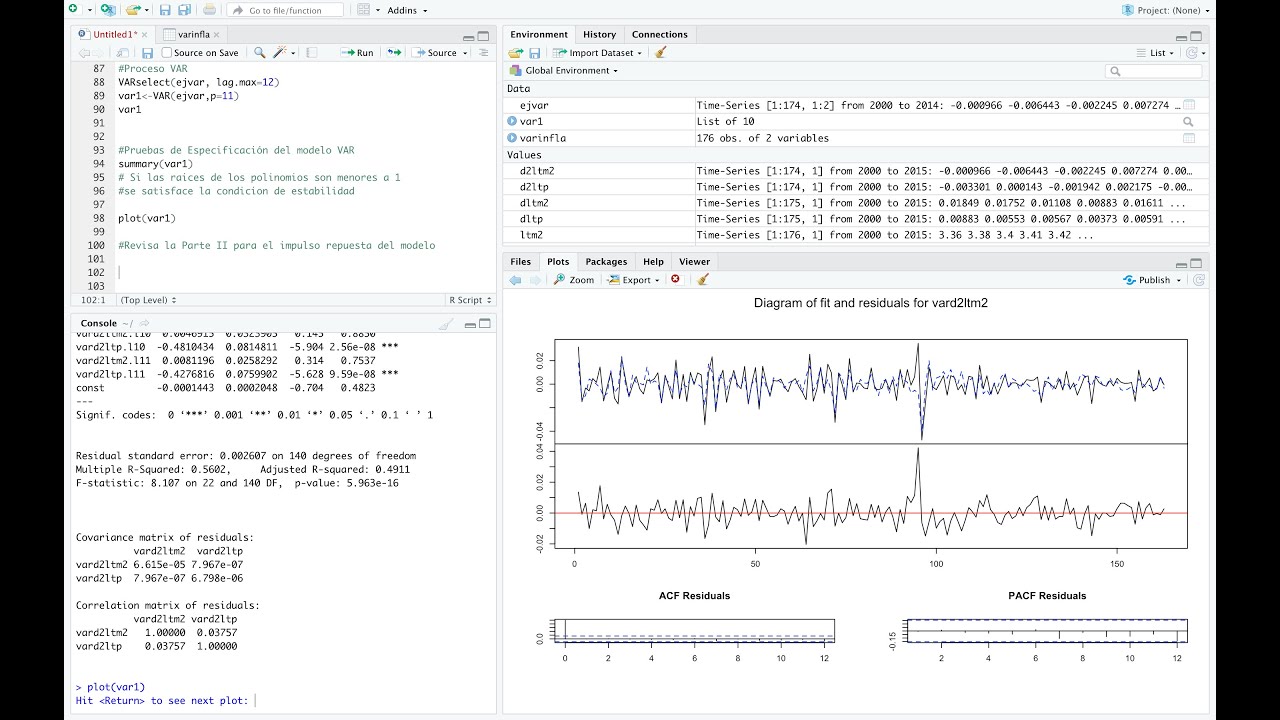
Task: Click the table viewer icon for varinfla
Action: [x=1189, y=138]
